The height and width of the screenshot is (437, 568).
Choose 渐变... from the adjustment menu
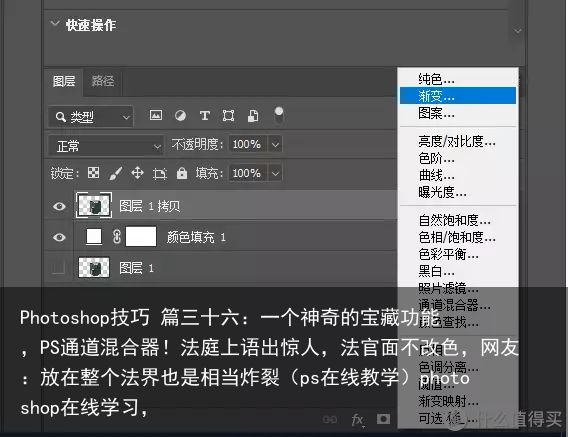pos(458,96)
